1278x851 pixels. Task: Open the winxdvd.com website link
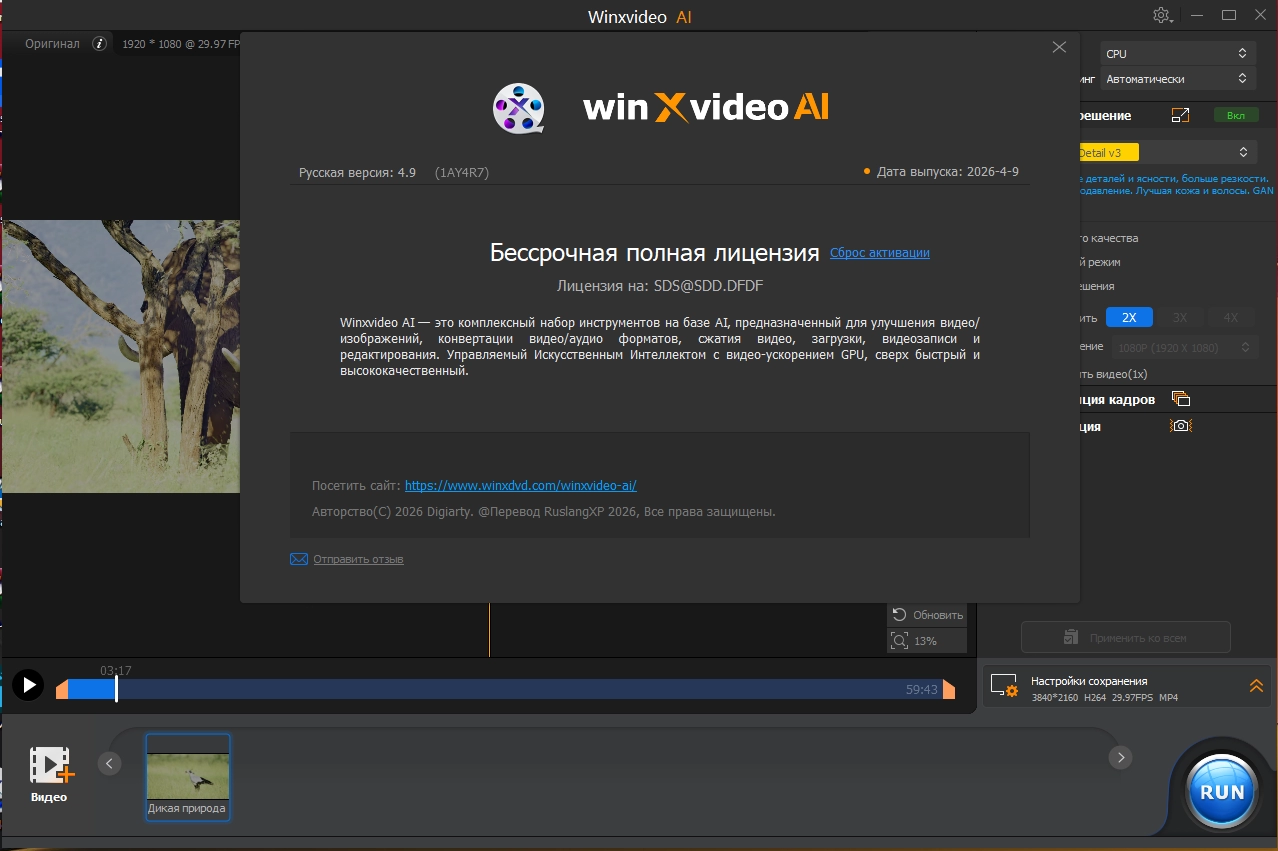tap(520, 486)
